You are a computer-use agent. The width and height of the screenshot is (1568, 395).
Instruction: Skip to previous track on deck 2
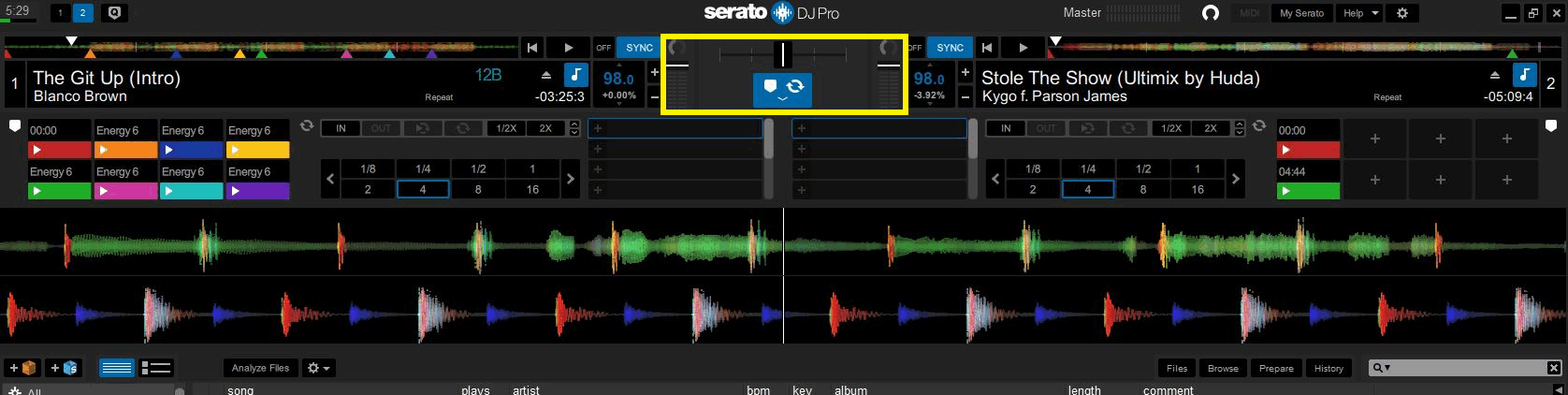click(987, 48)
